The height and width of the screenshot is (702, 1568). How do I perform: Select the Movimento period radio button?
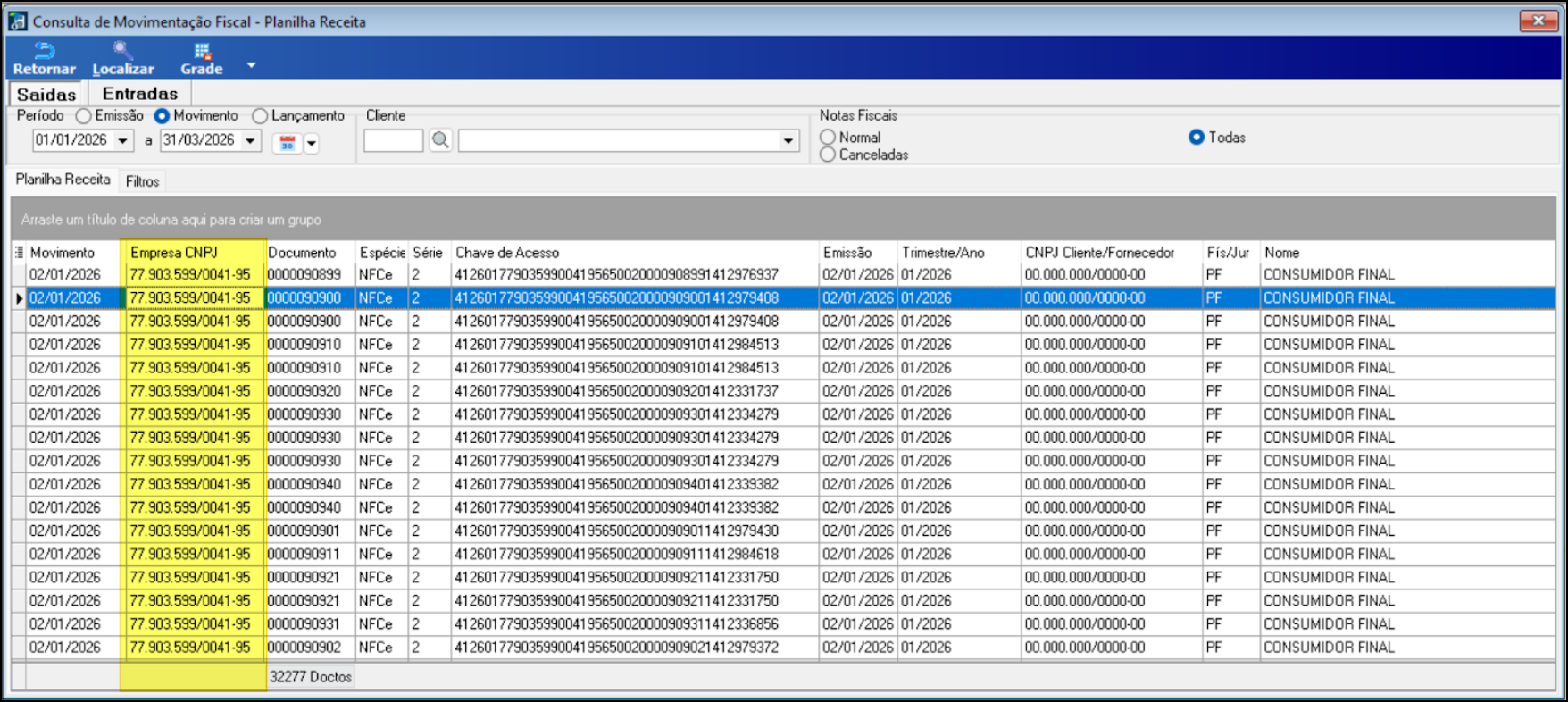[x=162, y=116]
